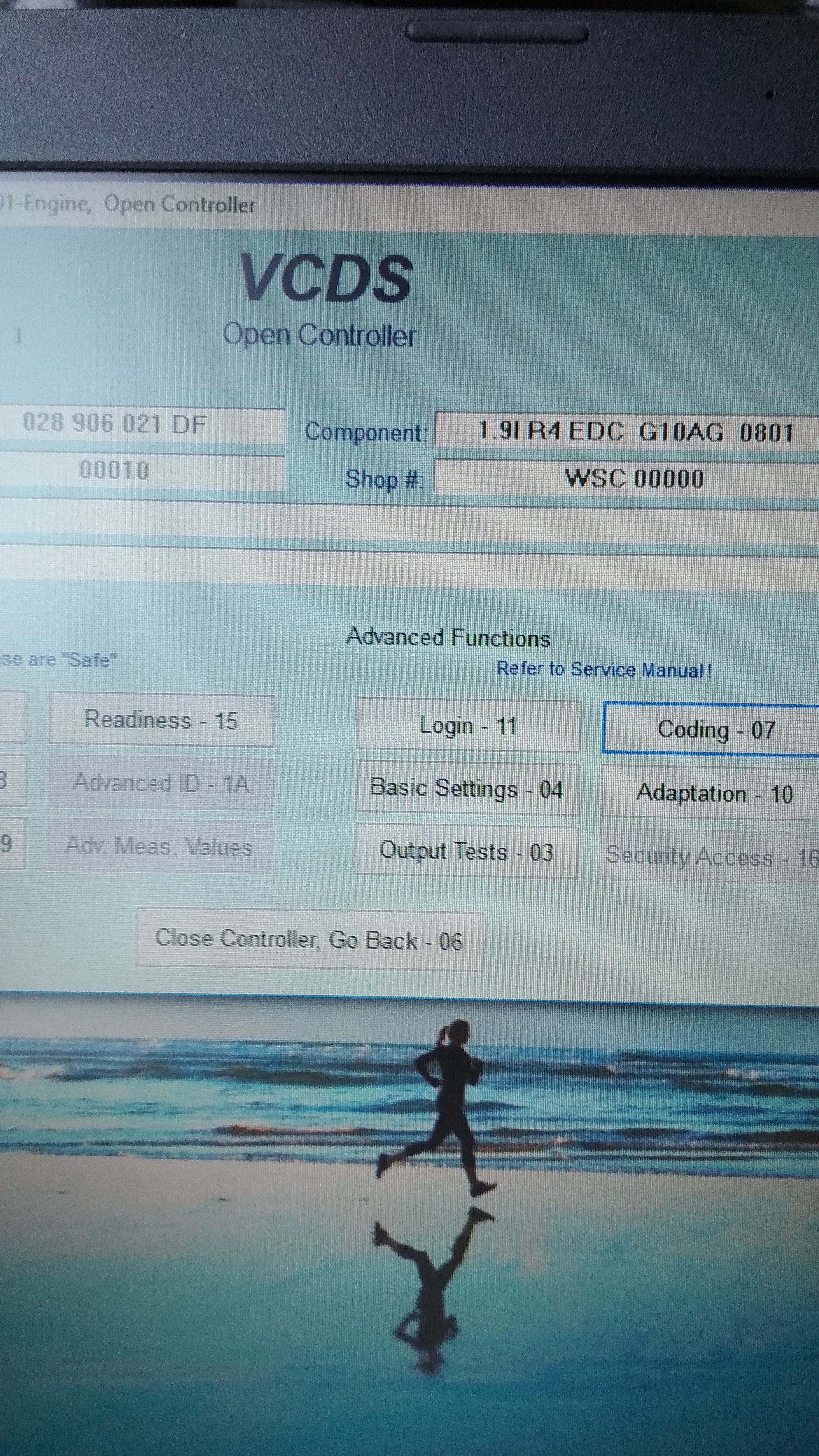819x1456 pixels.
Task: Click the Refer to Service Manual text
Action: [x=604, y=670]
